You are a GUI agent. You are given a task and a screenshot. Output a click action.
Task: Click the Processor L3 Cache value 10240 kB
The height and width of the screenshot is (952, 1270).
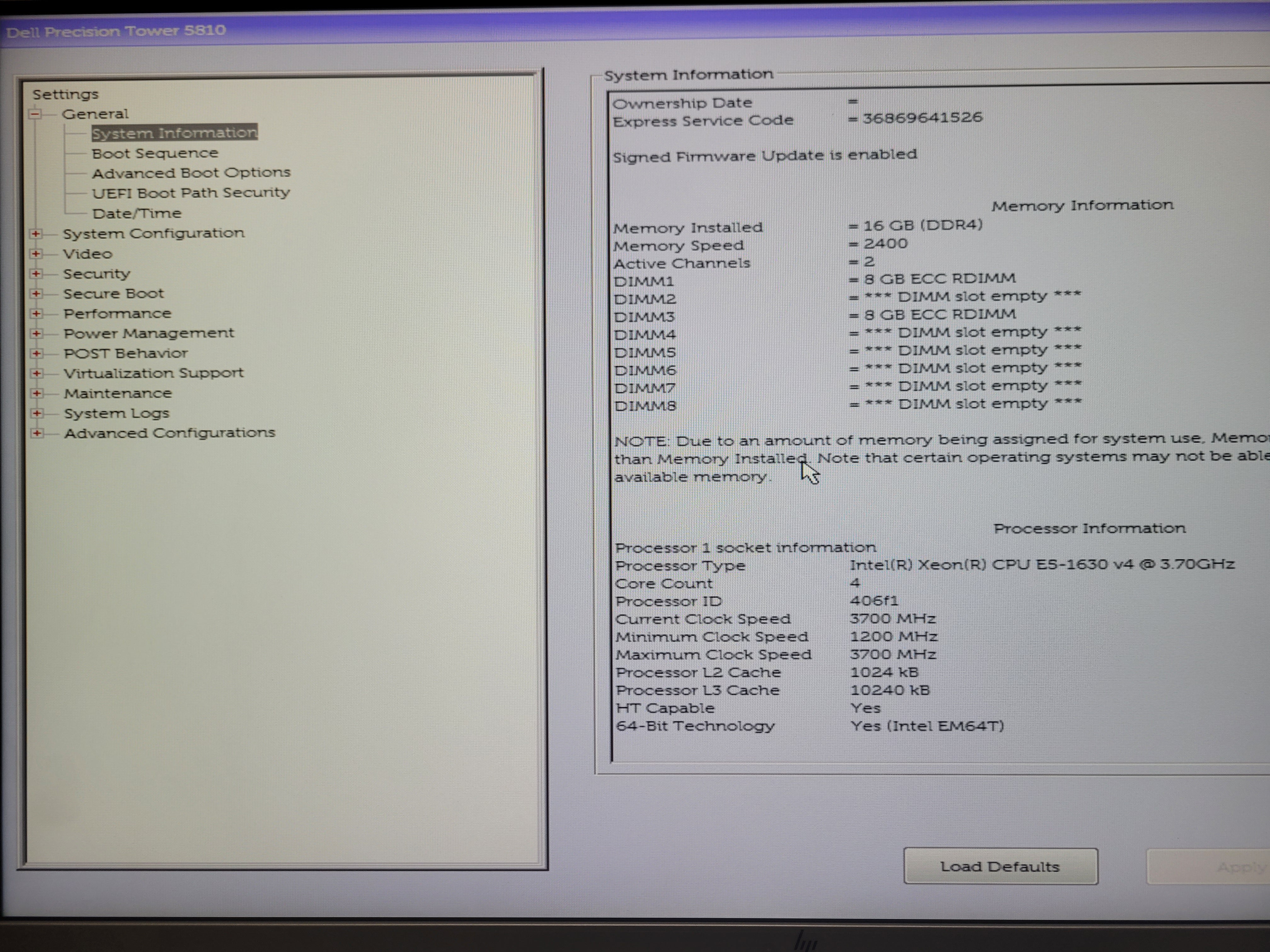click(x=890, y=690)
